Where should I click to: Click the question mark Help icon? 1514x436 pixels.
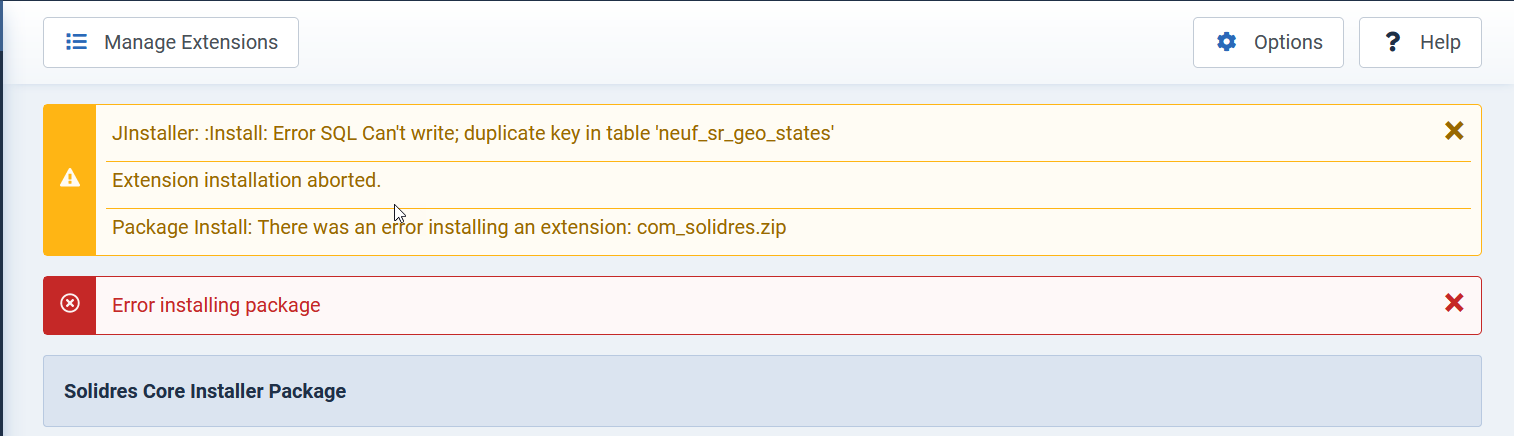tap(1391, 42)
